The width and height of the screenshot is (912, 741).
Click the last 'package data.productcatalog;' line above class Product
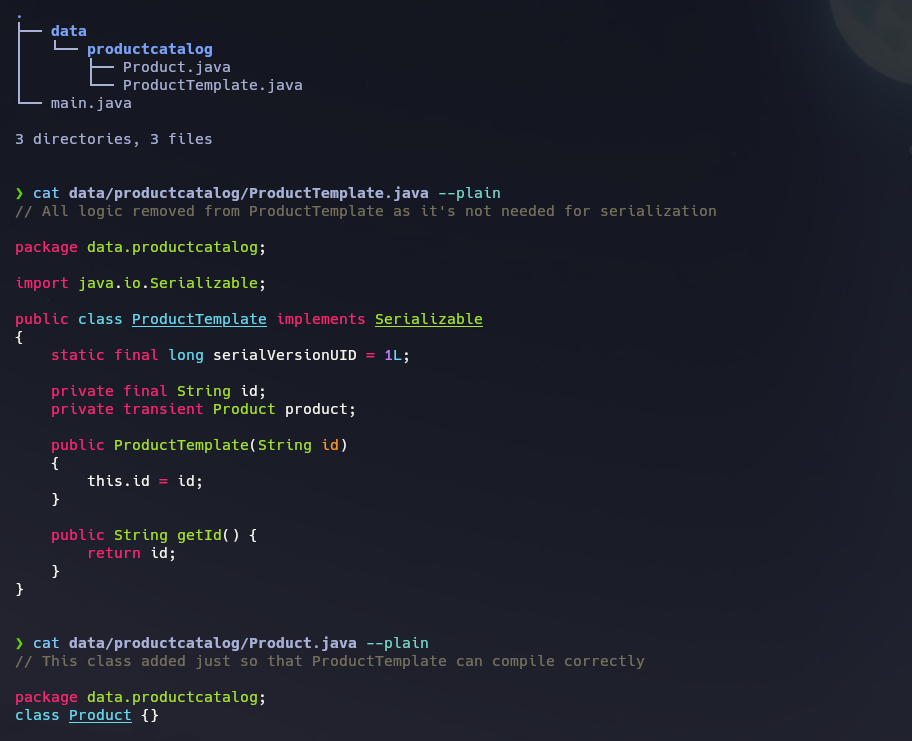coord(140,697)
